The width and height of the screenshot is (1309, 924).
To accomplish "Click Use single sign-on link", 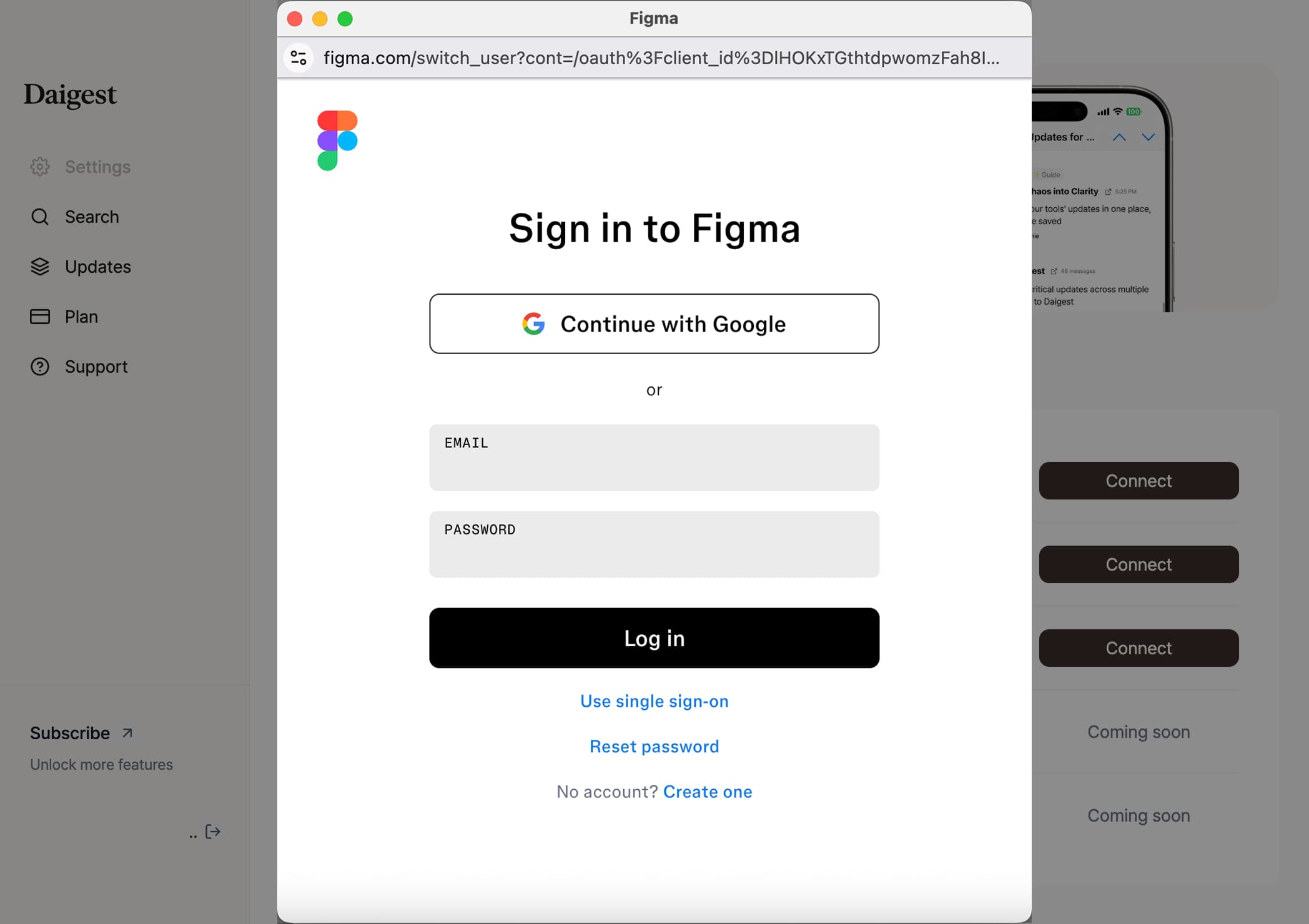I will 654,701.
